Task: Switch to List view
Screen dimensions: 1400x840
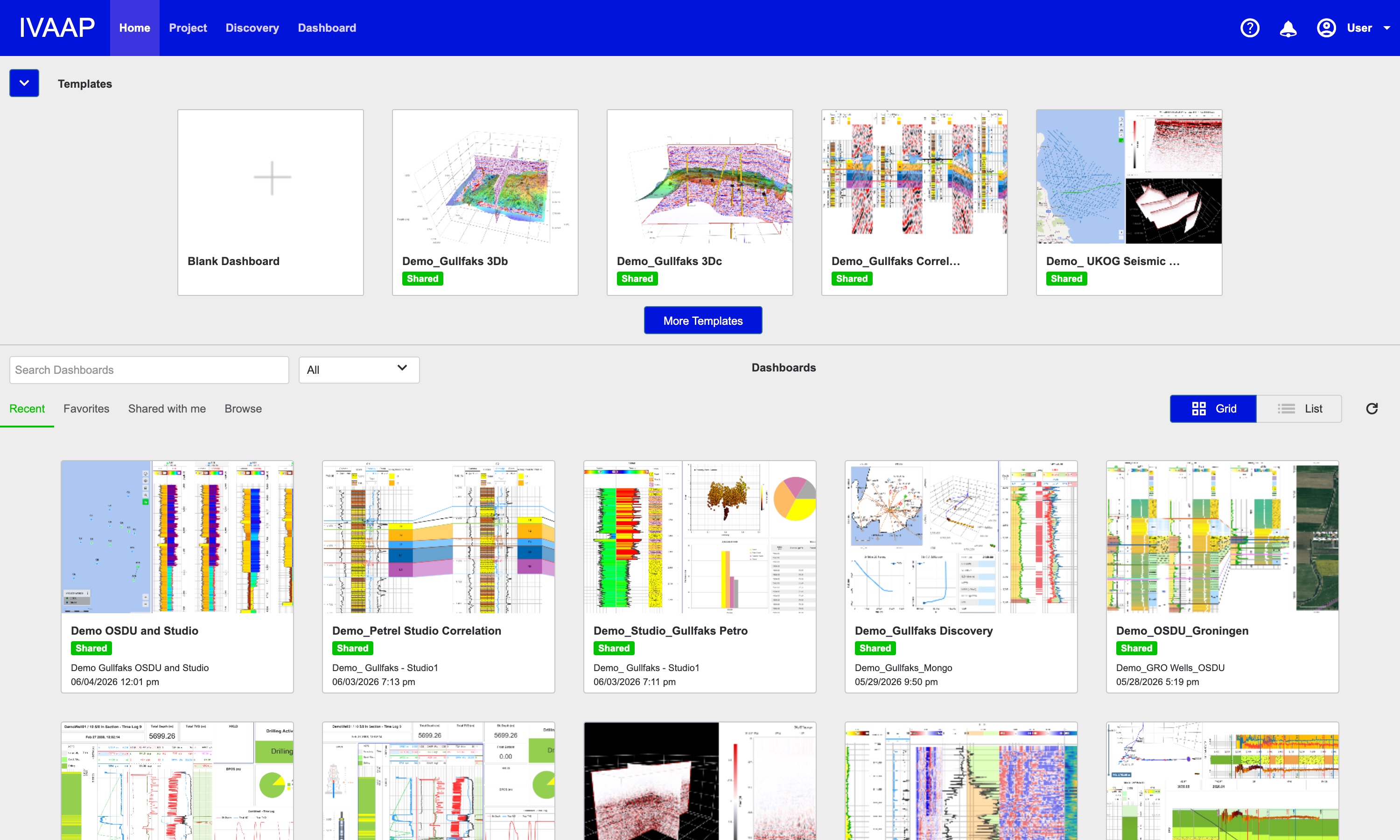Action: [x=1299, y=409]
